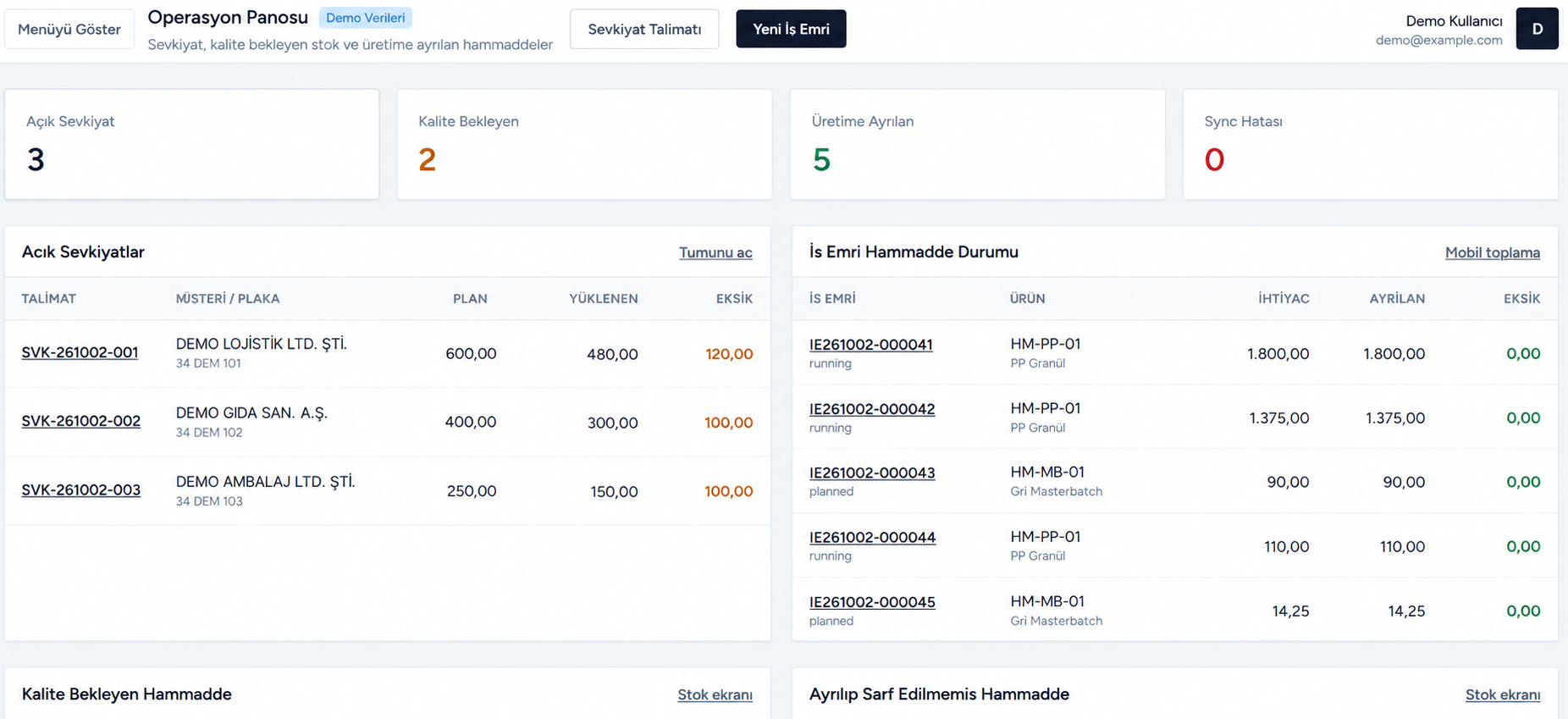Open work order IE261002-000042
This screenshot has width=1568, height=719.
tap(872, 408)
